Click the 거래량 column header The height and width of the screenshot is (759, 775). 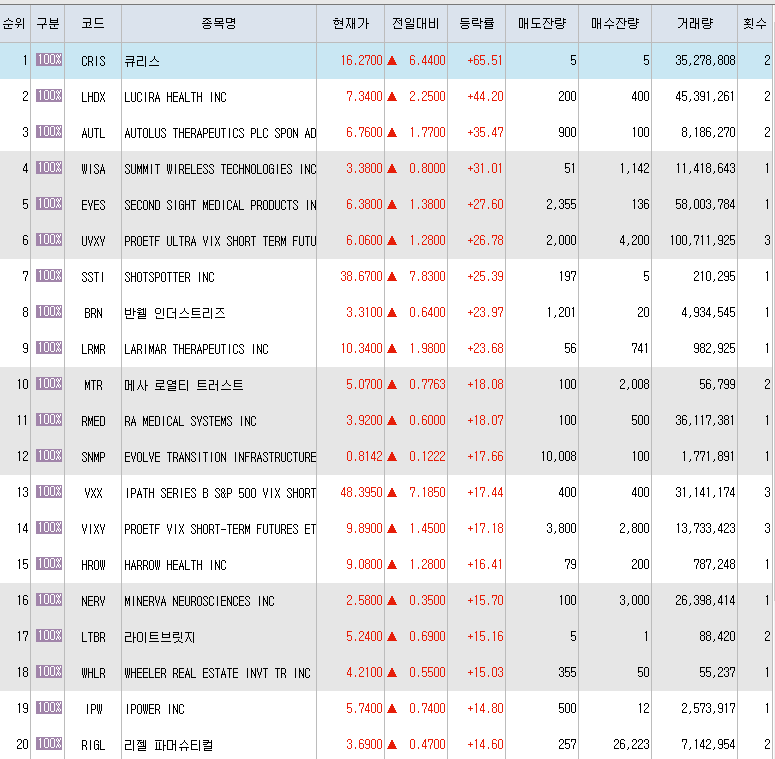point(694,23)
